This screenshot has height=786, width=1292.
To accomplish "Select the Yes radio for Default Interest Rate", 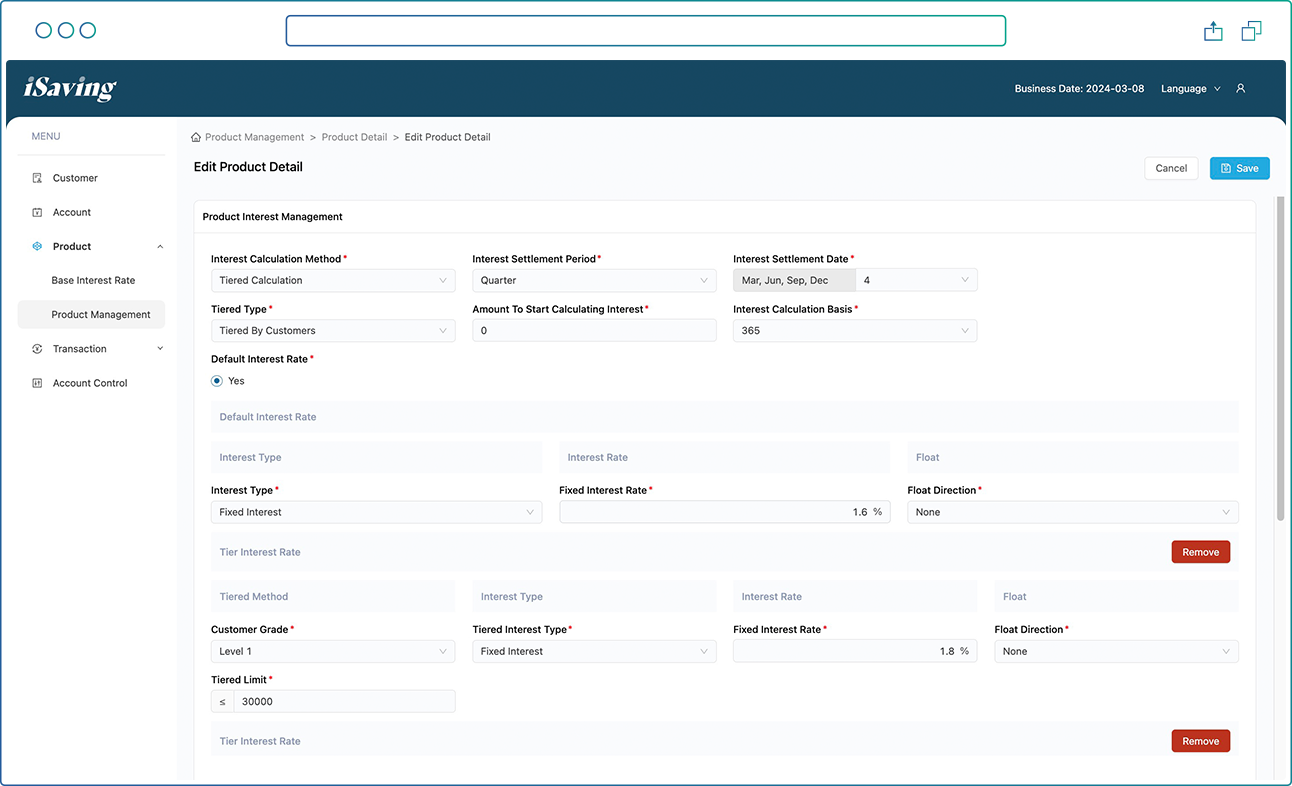I will (x=217, y=381).
